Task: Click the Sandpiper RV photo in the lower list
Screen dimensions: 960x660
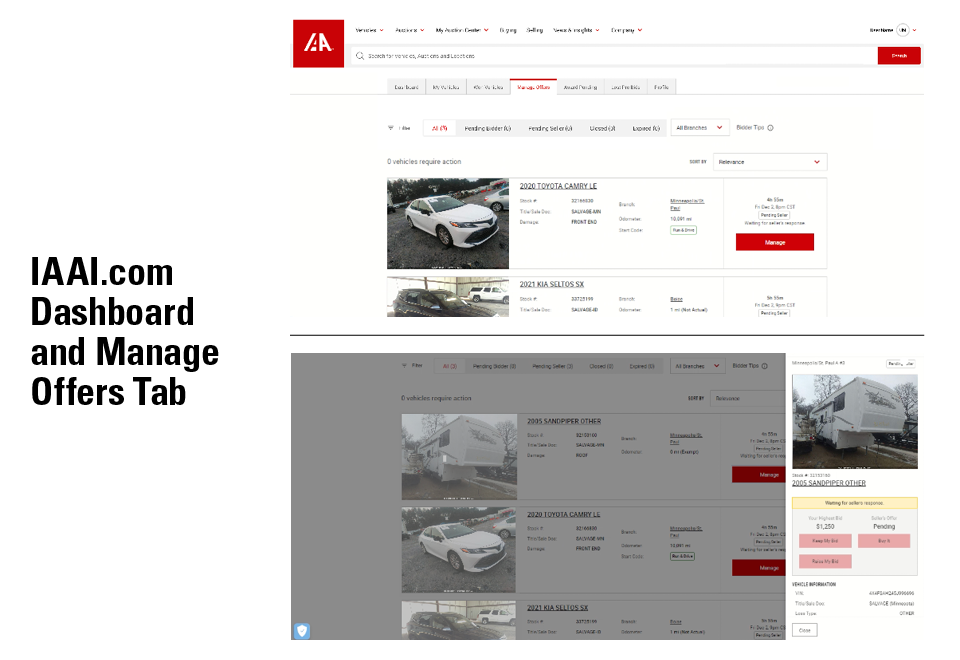Action: click(459, 457)
